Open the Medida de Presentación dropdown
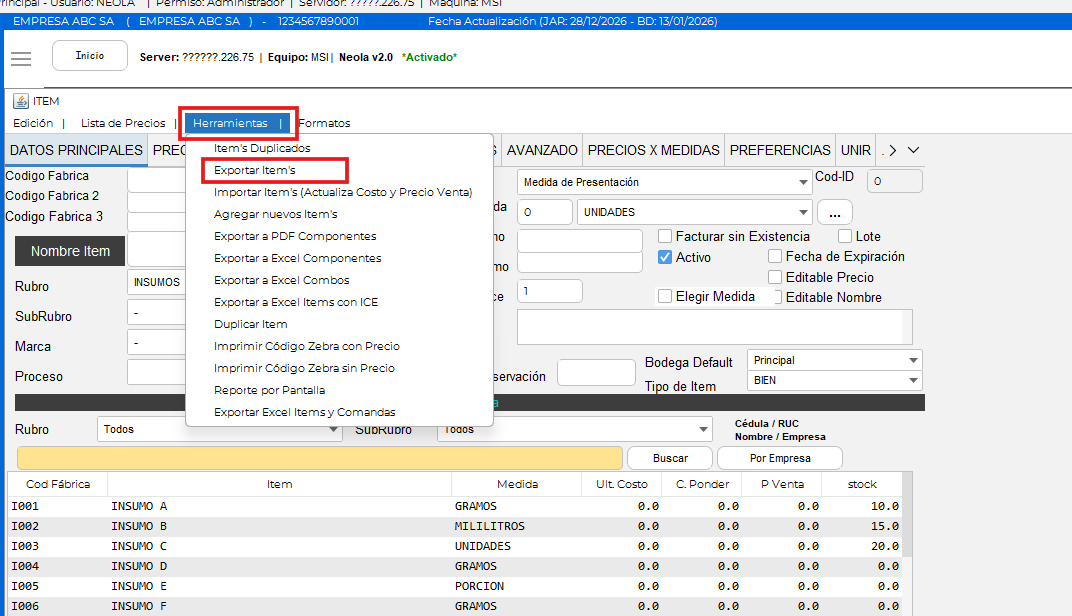1072x616 pixels. coord(664,182)
